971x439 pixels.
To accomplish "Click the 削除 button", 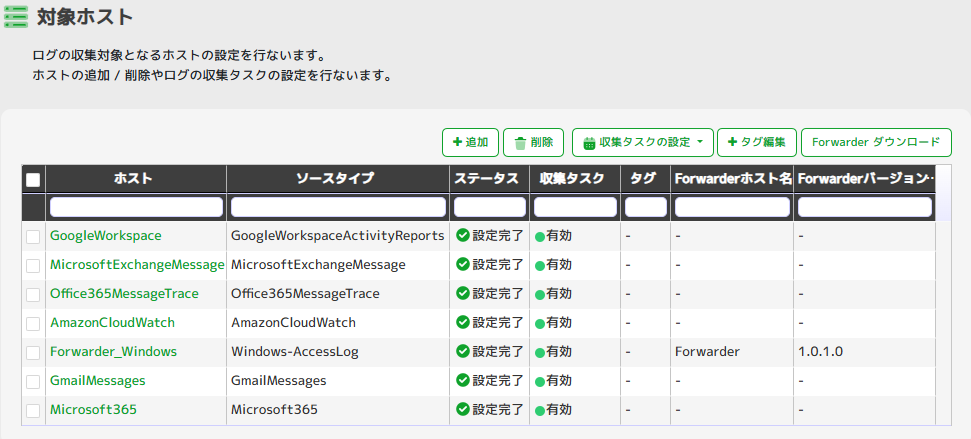I will click(534, 142).
